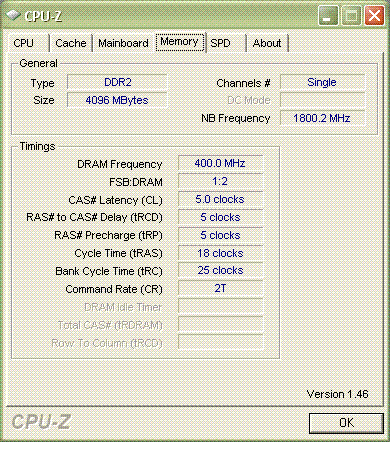Click the CPU-Z title bar logo icon
391x450 pixels.
[x=13, y=15]
